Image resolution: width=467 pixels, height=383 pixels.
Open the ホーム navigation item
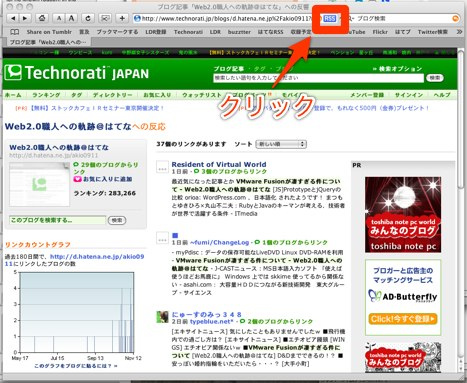[13, 95]
